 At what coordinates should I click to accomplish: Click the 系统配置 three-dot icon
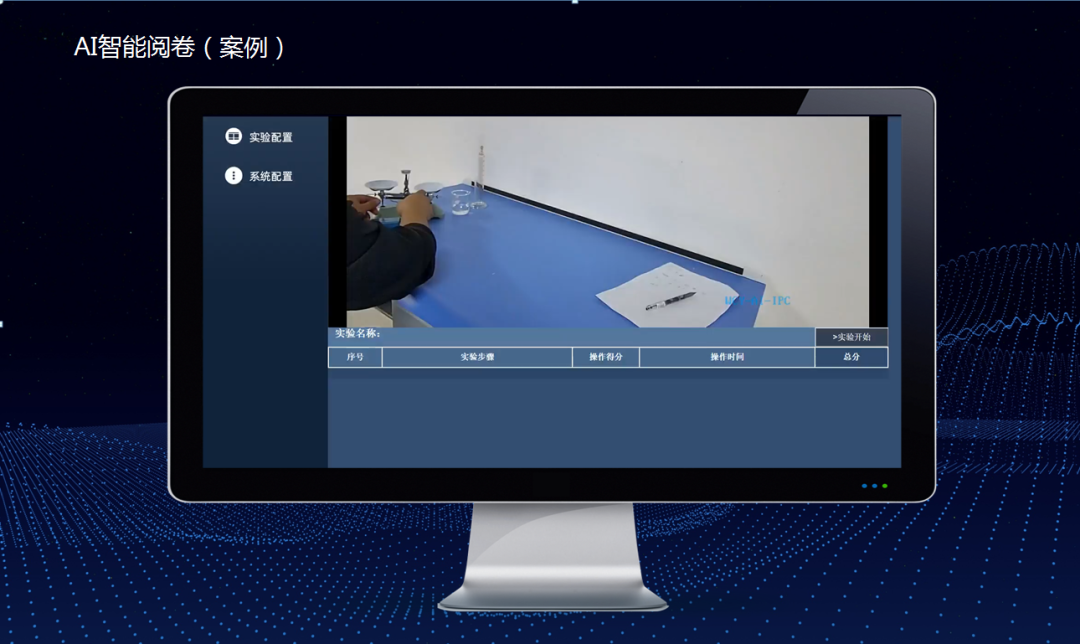233,176
